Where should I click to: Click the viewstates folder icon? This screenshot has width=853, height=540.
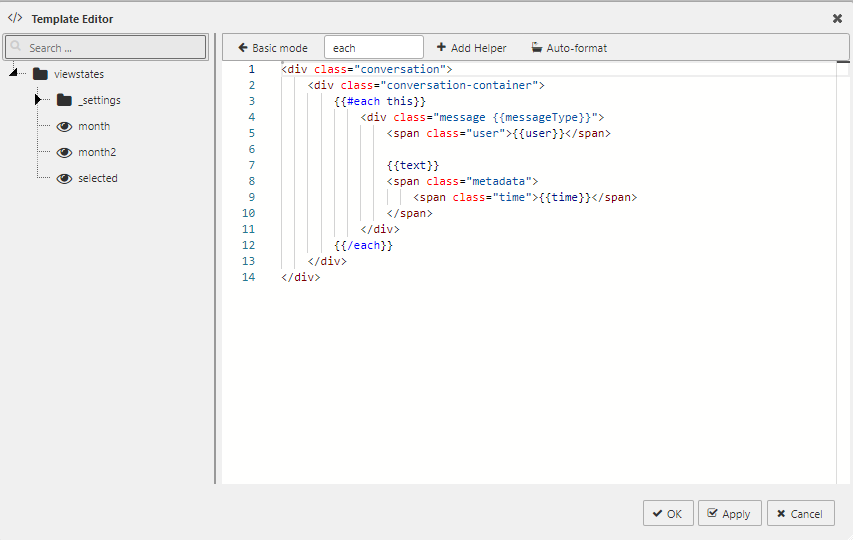[40, 74]
